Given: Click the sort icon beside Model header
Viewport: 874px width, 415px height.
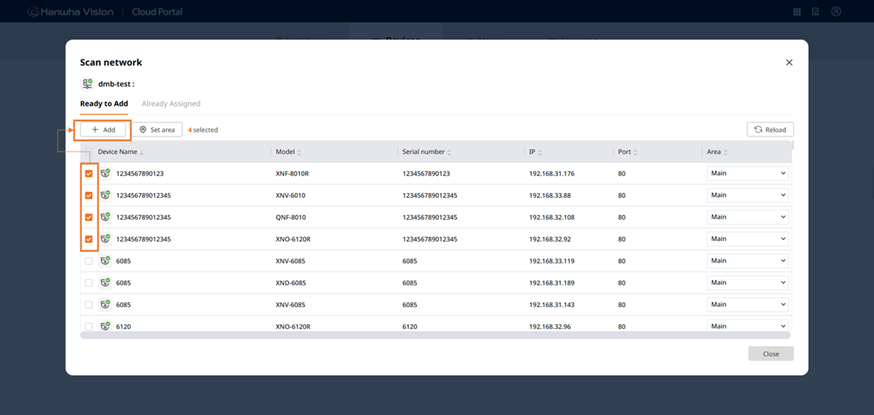Looking at the screenshot, I should coord(299,152).
